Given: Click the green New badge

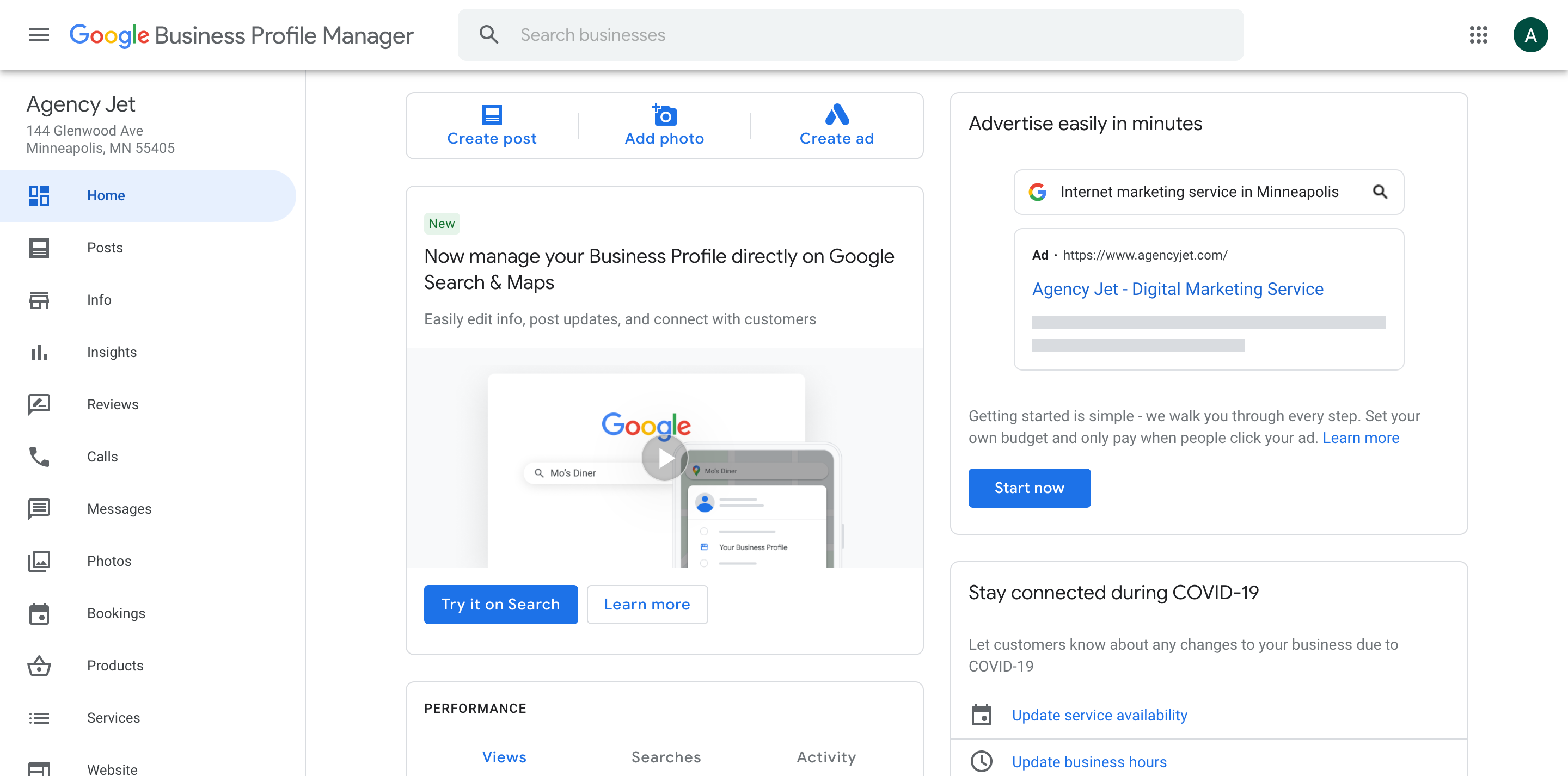Looking at the screenshot, I should point(442,223).
